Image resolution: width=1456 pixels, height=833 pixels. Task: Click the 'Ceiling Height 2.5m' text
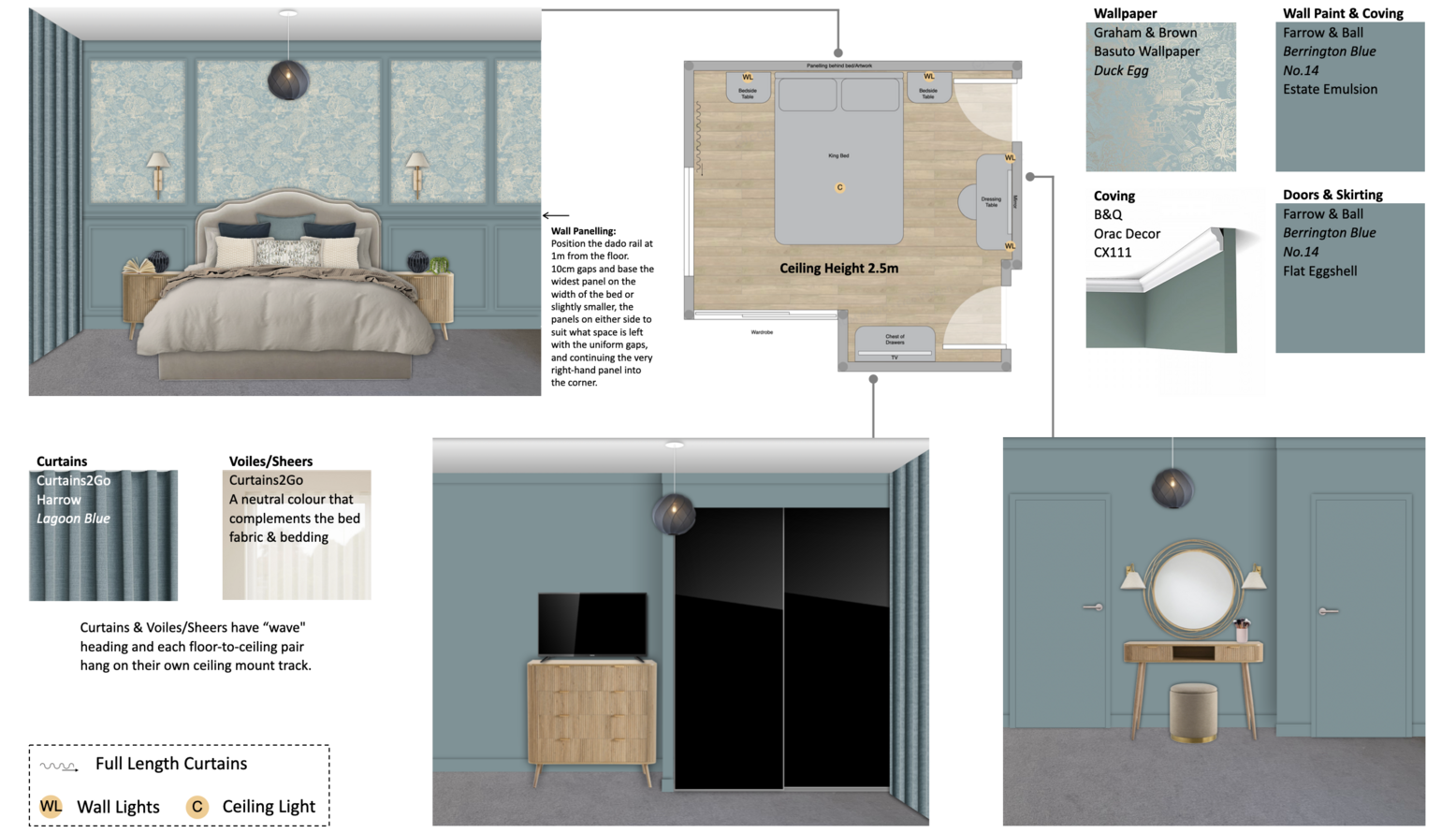(x=838, y=268)
